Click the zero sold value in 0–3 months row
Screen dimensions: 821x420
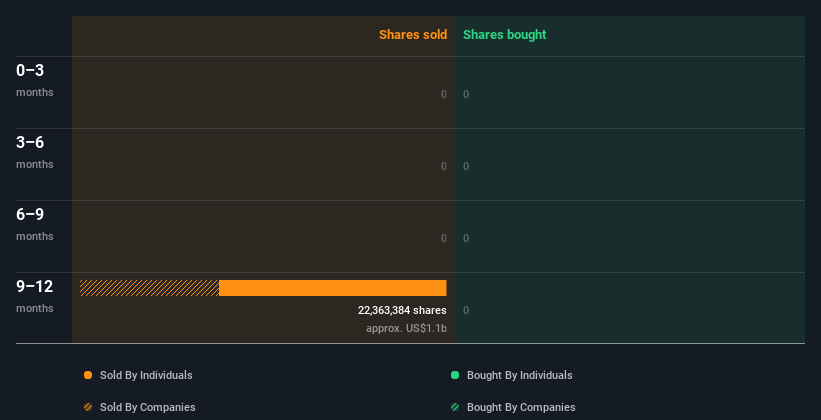[x=444, y=94]
